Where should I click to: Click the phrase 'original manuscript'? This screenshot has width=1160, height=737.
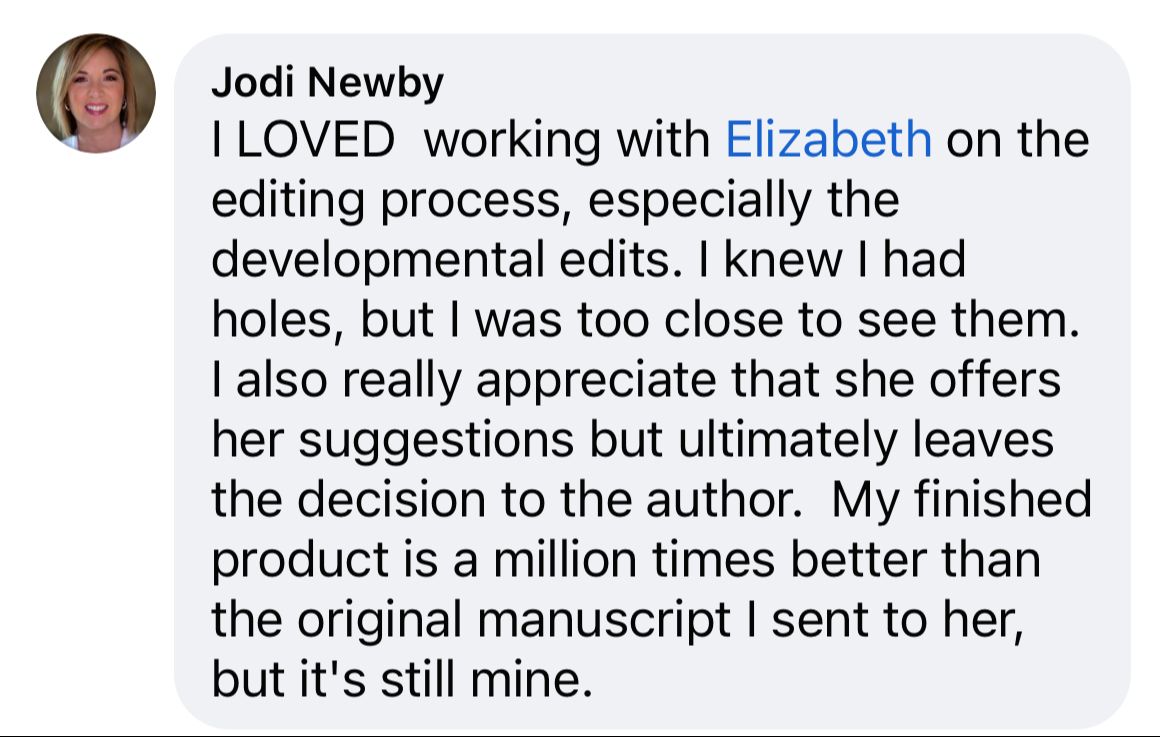[x=513, y=620]
